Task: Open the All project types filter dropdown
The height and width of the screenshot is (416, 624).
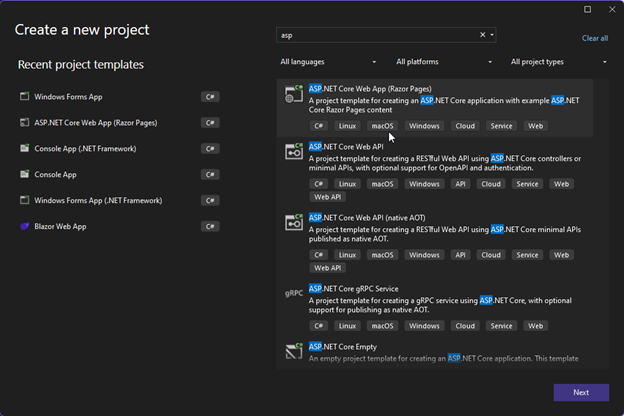Action: tap(559, 62)
